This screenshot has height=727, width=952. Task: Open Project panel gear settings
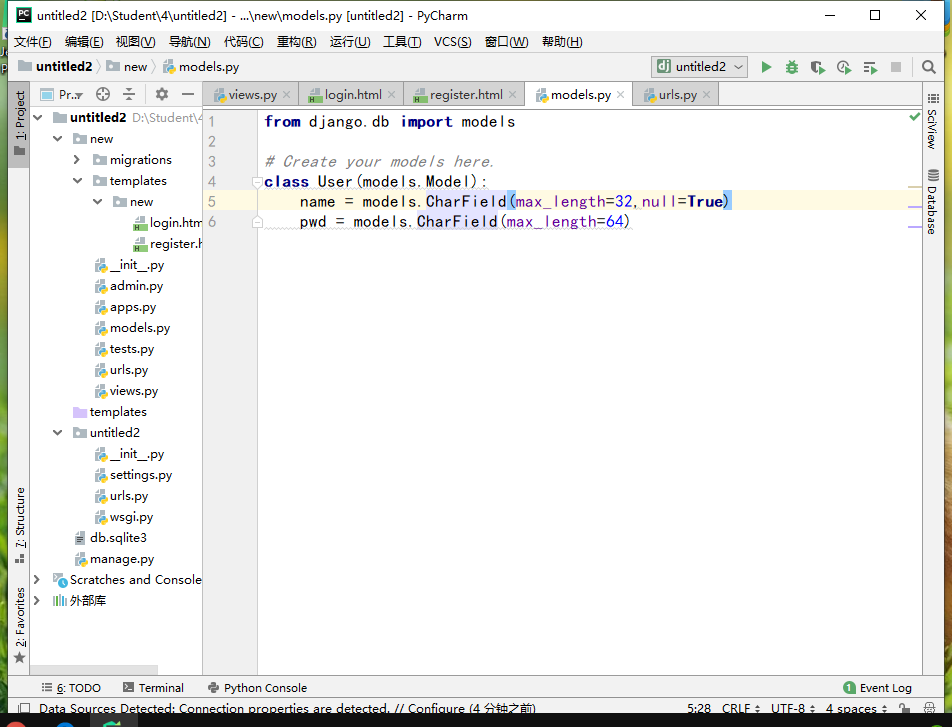(x=162, y=94)
